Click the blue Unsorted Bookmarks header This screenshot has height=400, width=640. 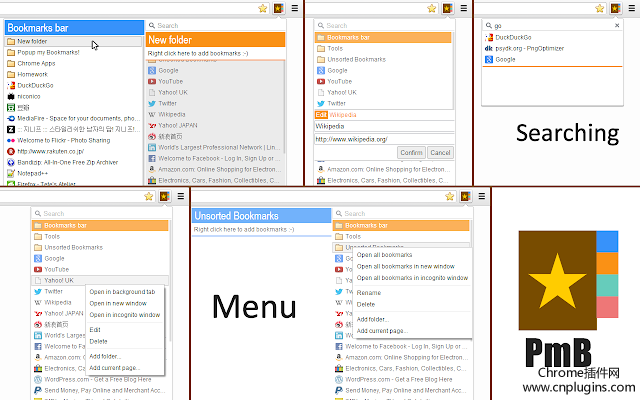tap(261, 216)
